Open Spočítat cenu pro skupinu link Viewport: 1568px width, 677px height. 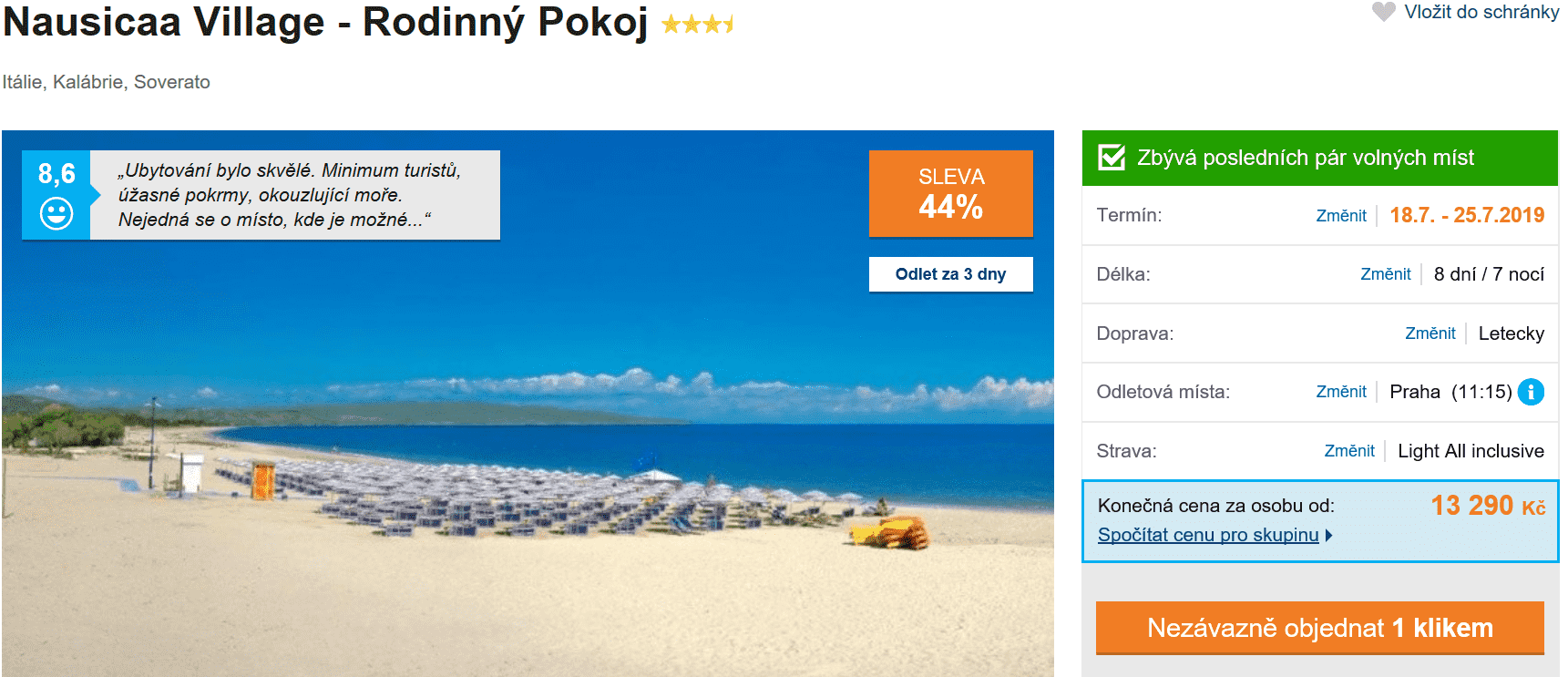tap(1207, 536)
